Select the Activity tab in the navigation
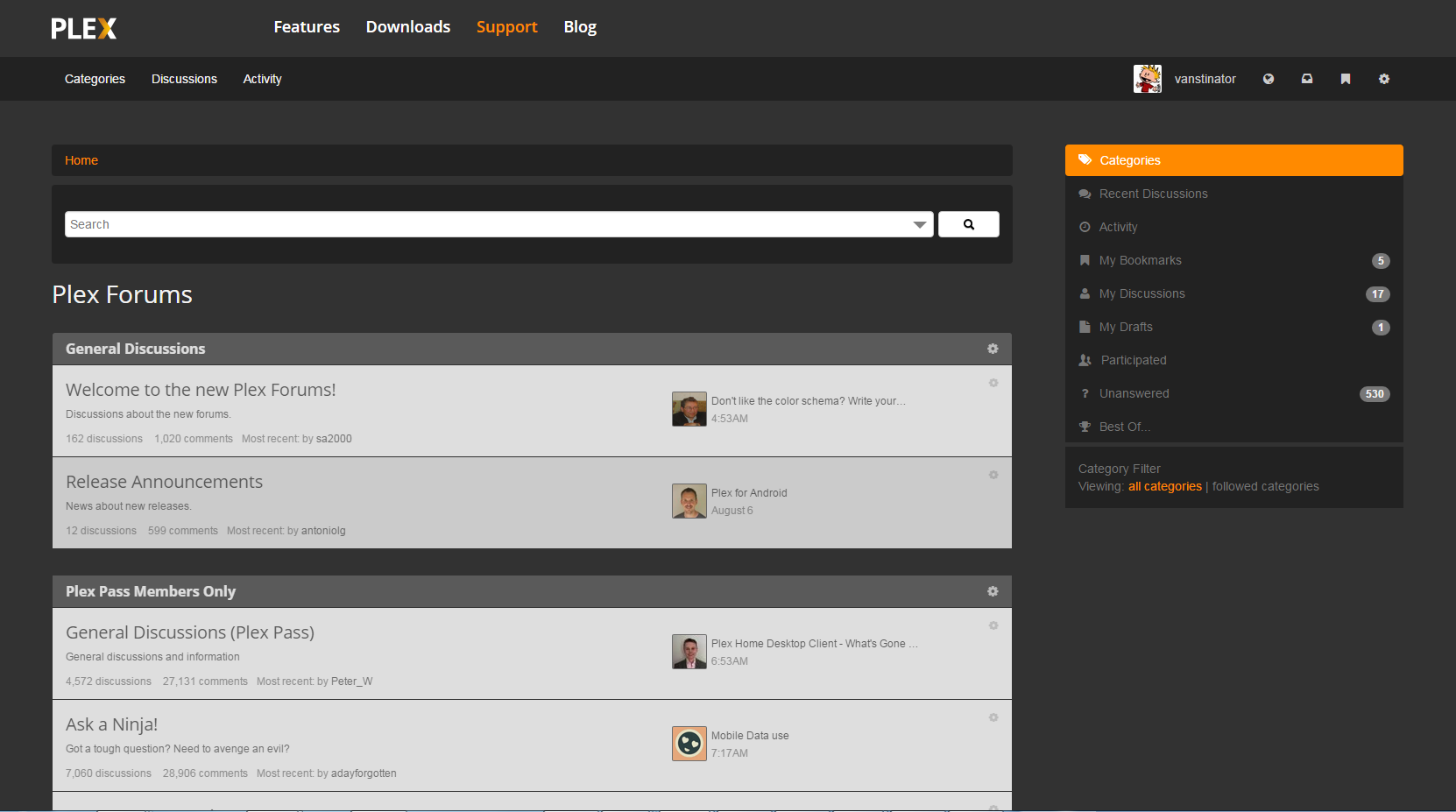The height and width of the screenshot is (812, 1456). pos(262,79)
